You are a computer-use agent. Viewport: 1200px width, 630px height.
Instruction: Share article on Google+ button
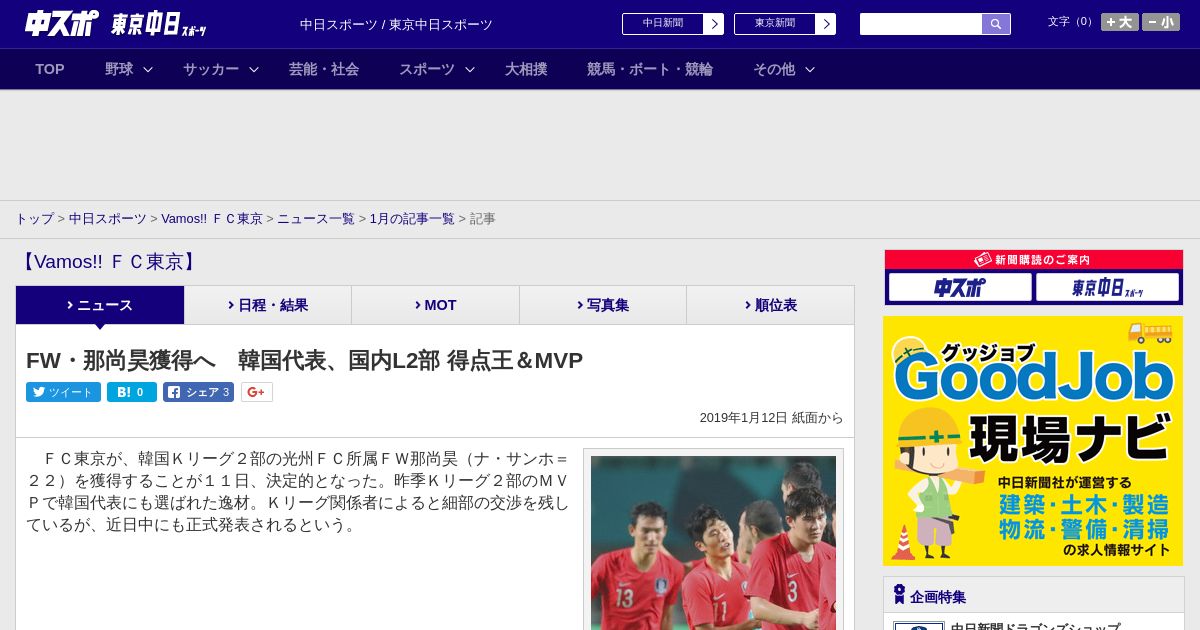click(x=257, y=392)
